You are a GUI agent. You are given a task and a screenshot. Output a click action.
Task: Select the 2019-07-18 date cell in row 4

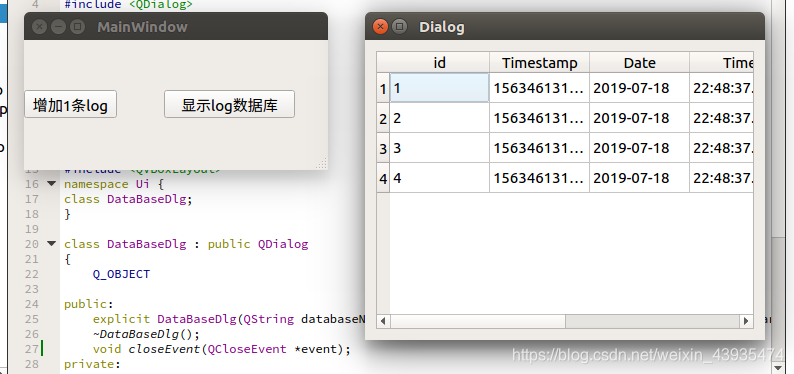pyautogui.click(x=640, y=178)
